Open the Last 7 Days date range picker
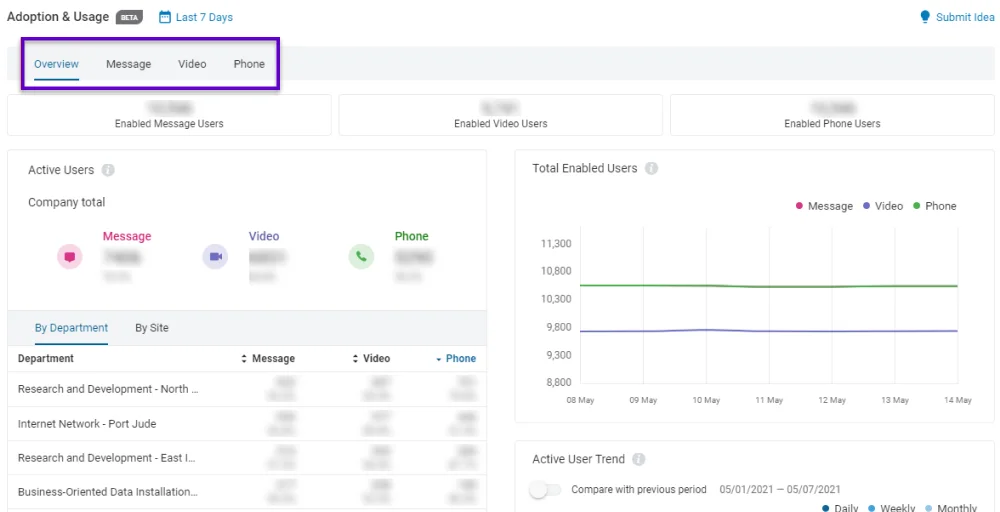Viewport: 1000px width, 512px height. [196, 17]
